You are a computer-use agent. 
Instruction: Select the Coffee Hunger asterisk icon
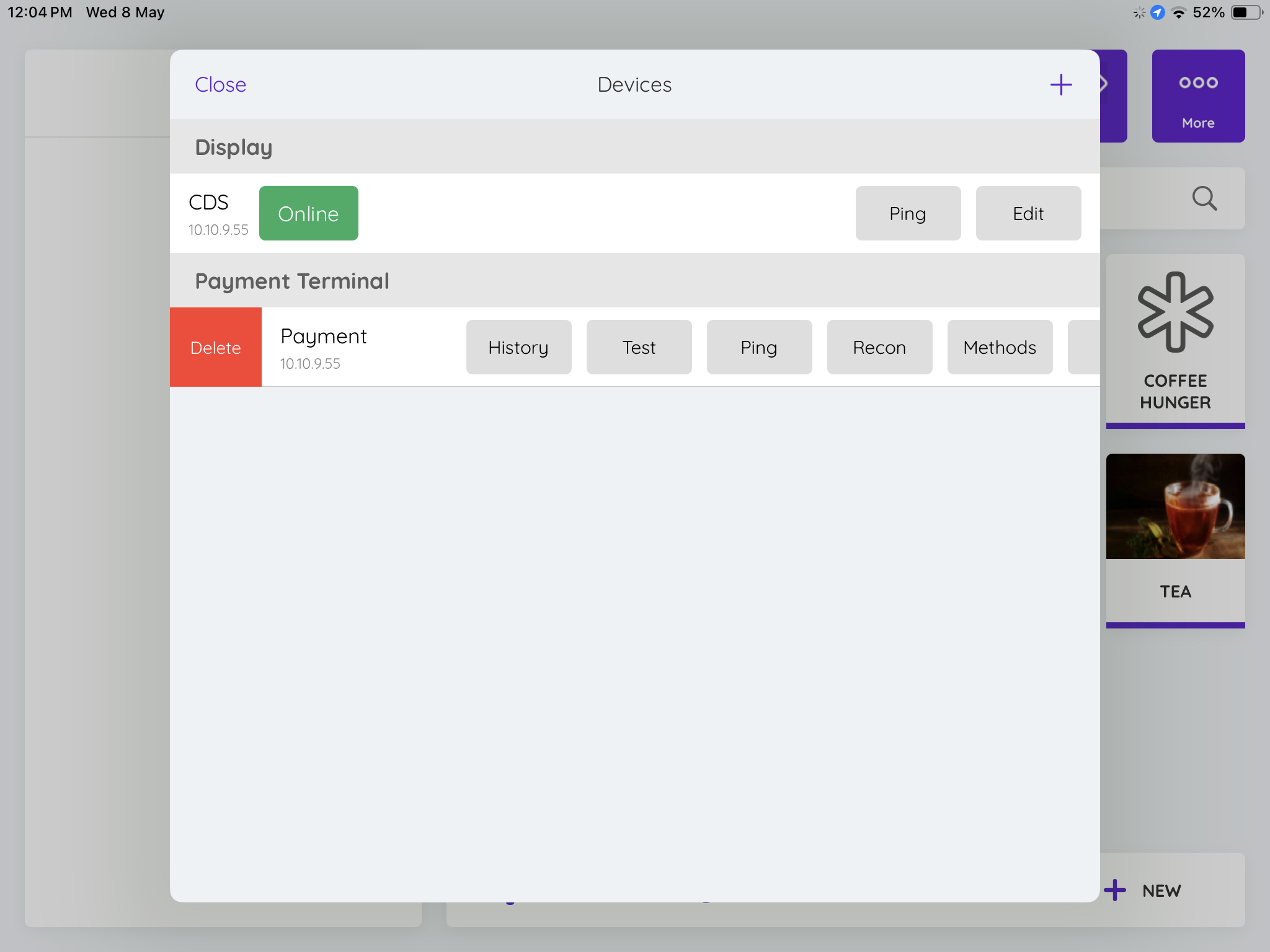1175,313
